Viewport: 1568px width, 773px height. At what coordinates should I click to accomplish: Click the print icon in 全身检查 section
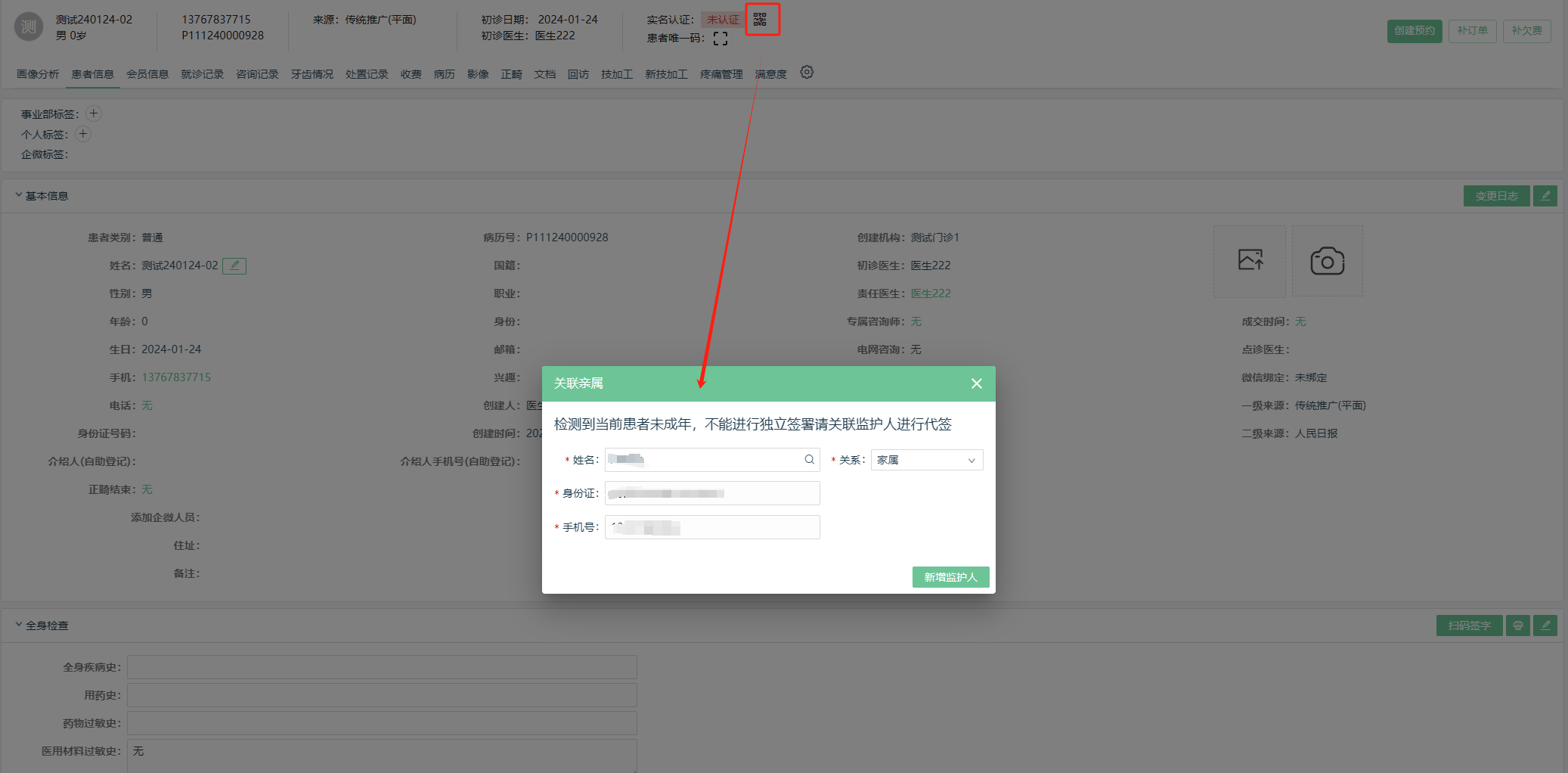1517,626
